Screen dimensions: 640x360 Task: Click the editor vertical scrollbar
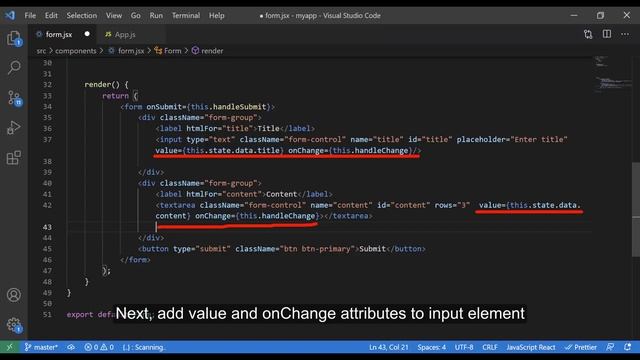pyautogui.click(x=636, y=209)
